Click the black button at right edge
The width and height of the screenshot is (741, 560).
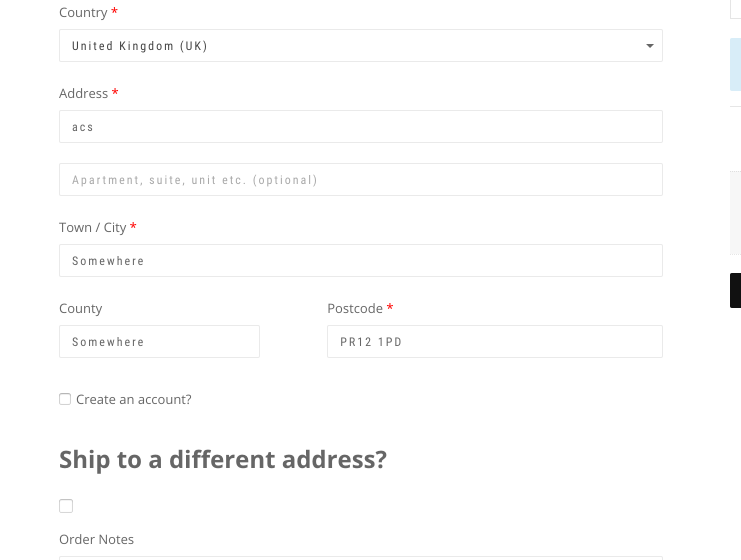pyautogui.click(x=735, y=290)
